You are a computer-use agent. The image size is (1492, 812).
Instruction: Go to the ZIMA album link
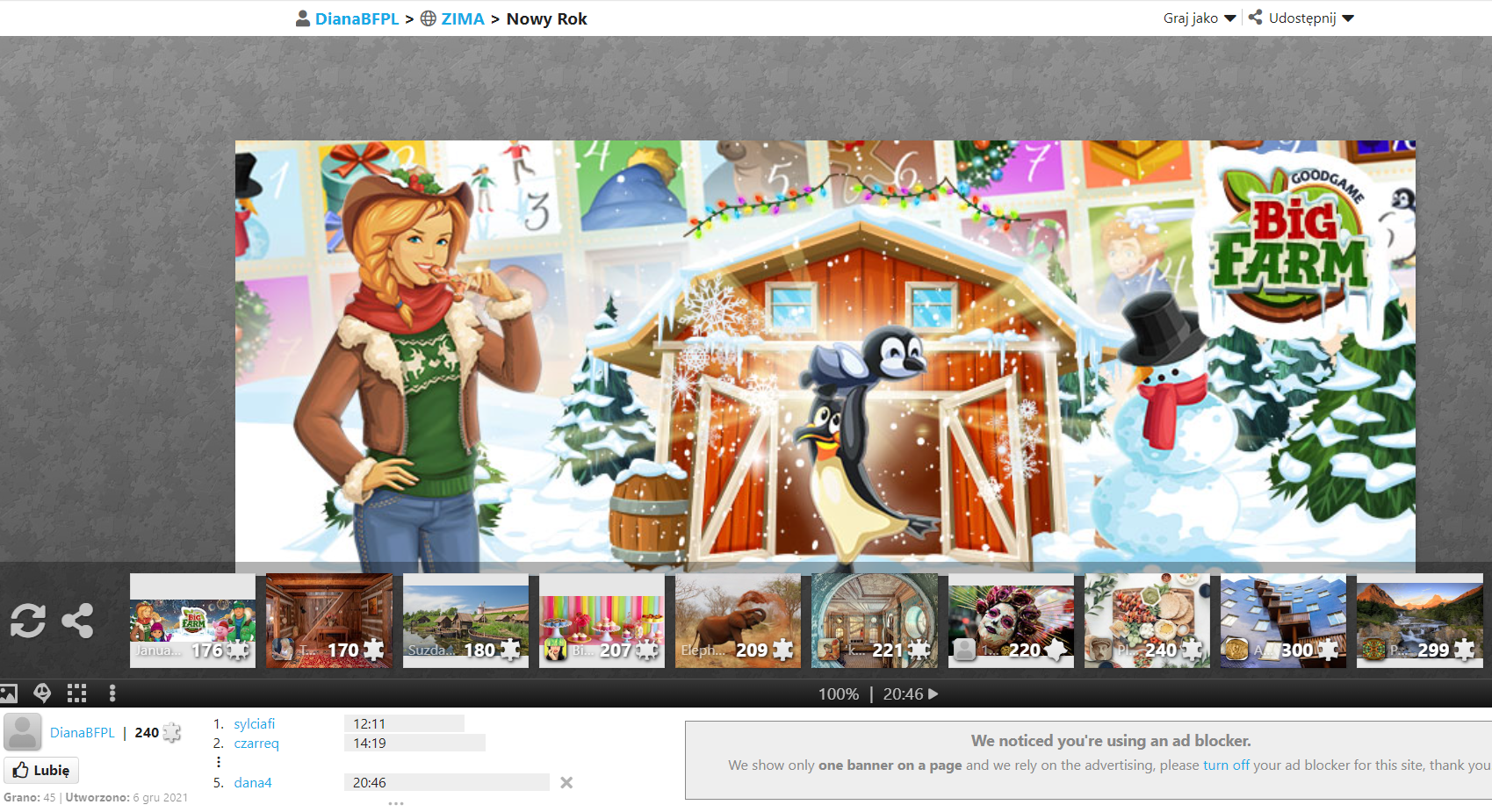click(463, 18)
